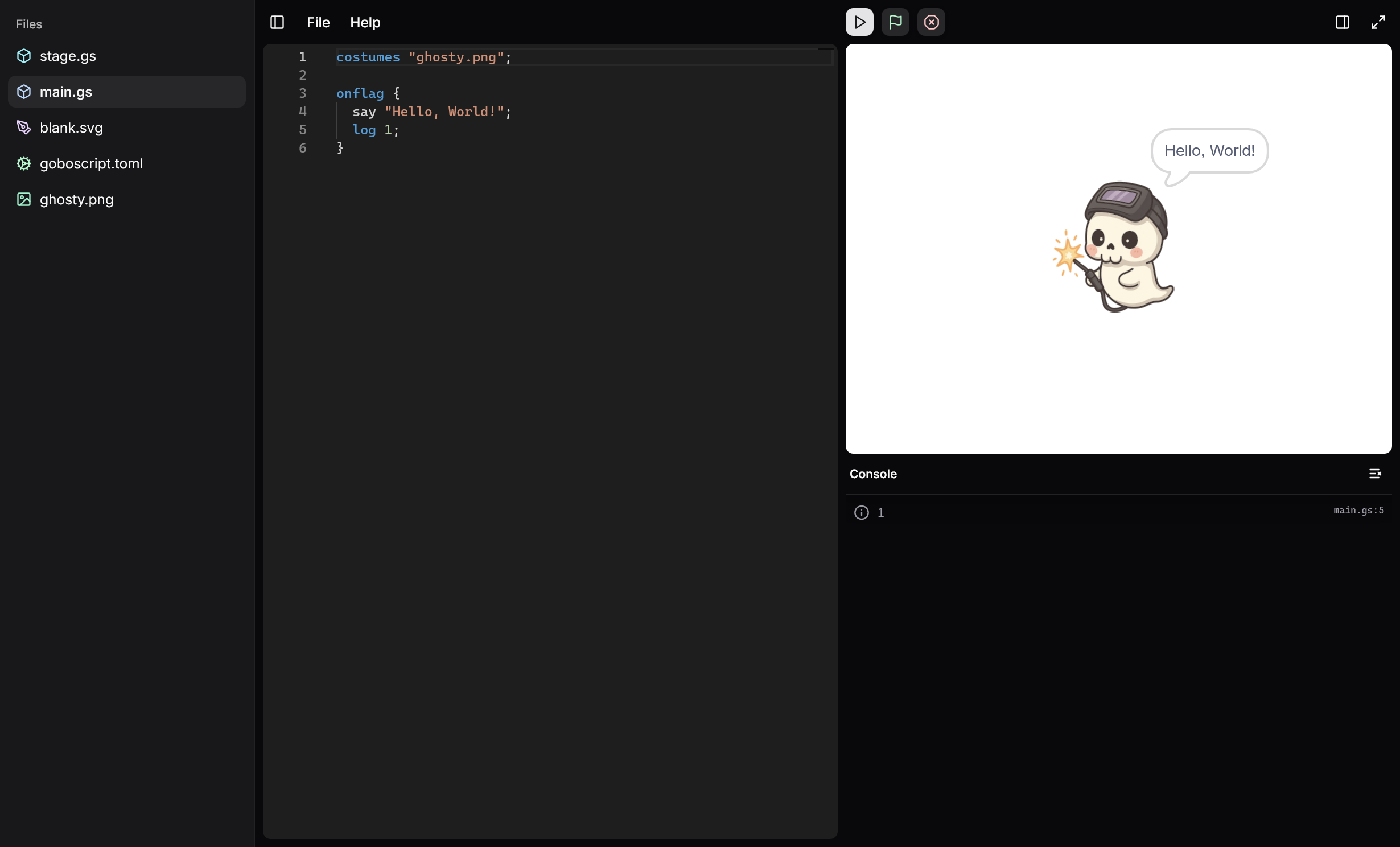
Task: Select main.gs in file list
Action: (66, 92)
